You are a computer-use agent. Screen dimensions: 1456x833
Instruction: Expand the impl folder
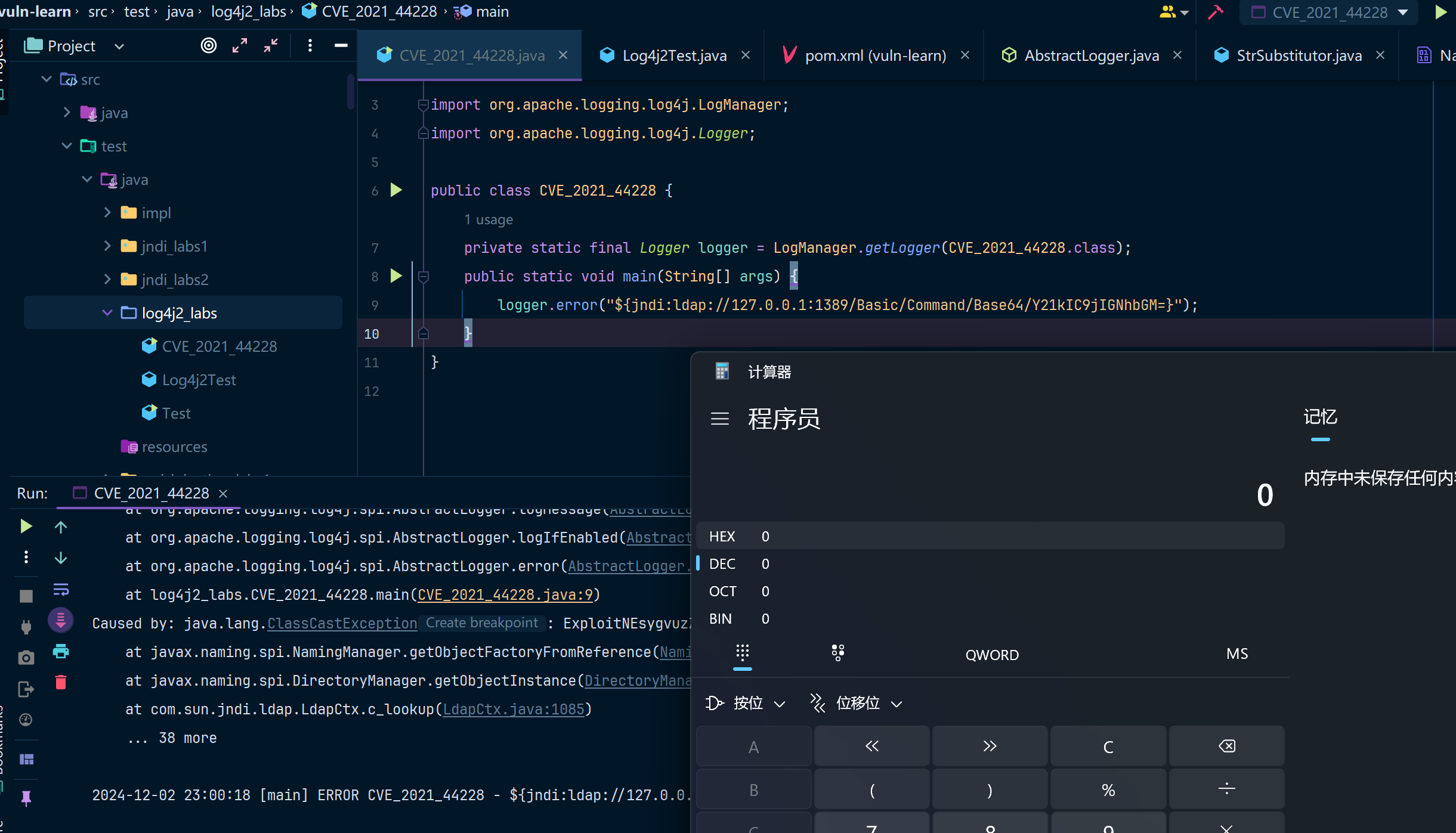tap(107, 212)
